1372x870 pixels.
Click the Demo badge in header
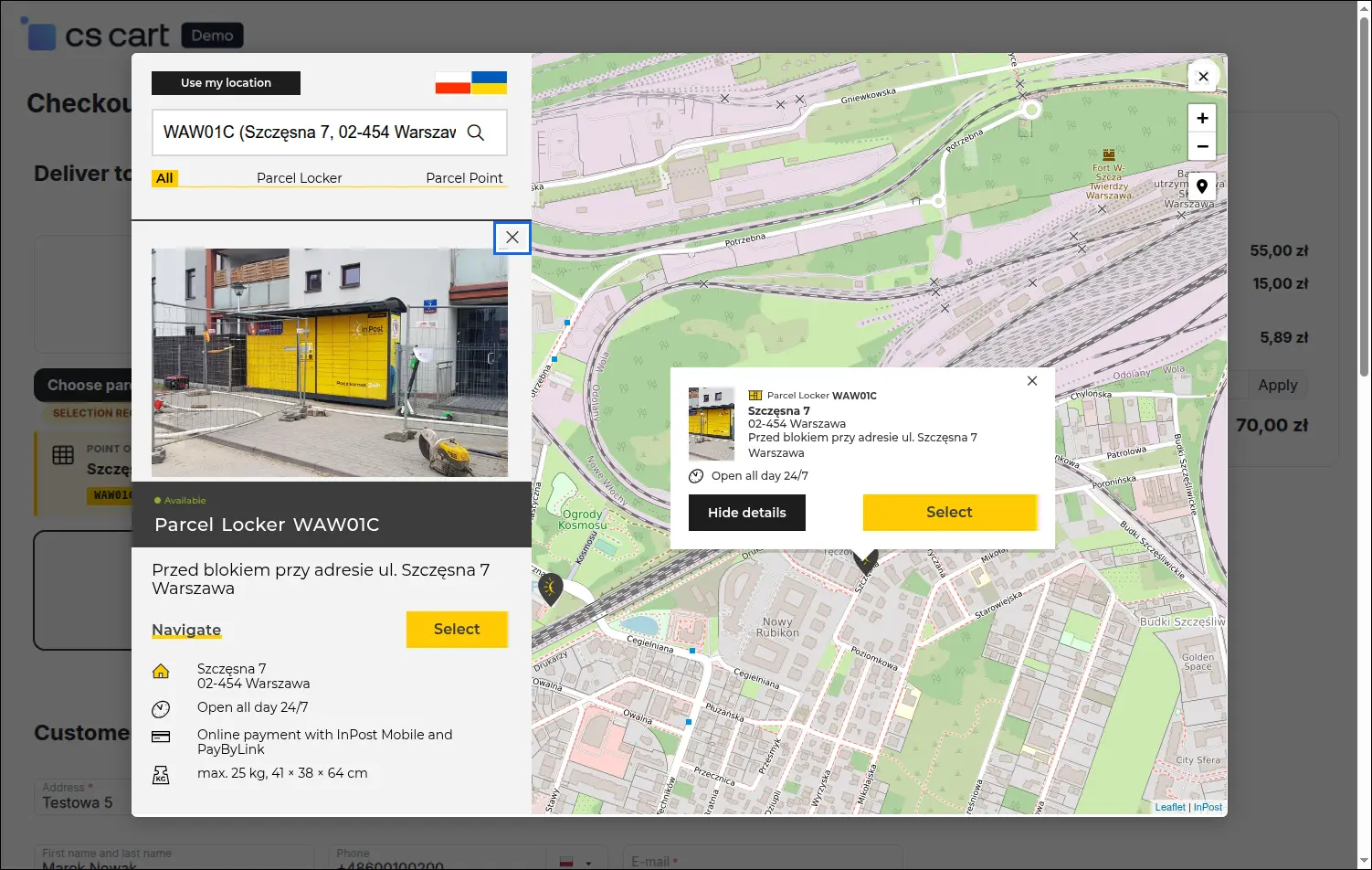pos(213,36)
